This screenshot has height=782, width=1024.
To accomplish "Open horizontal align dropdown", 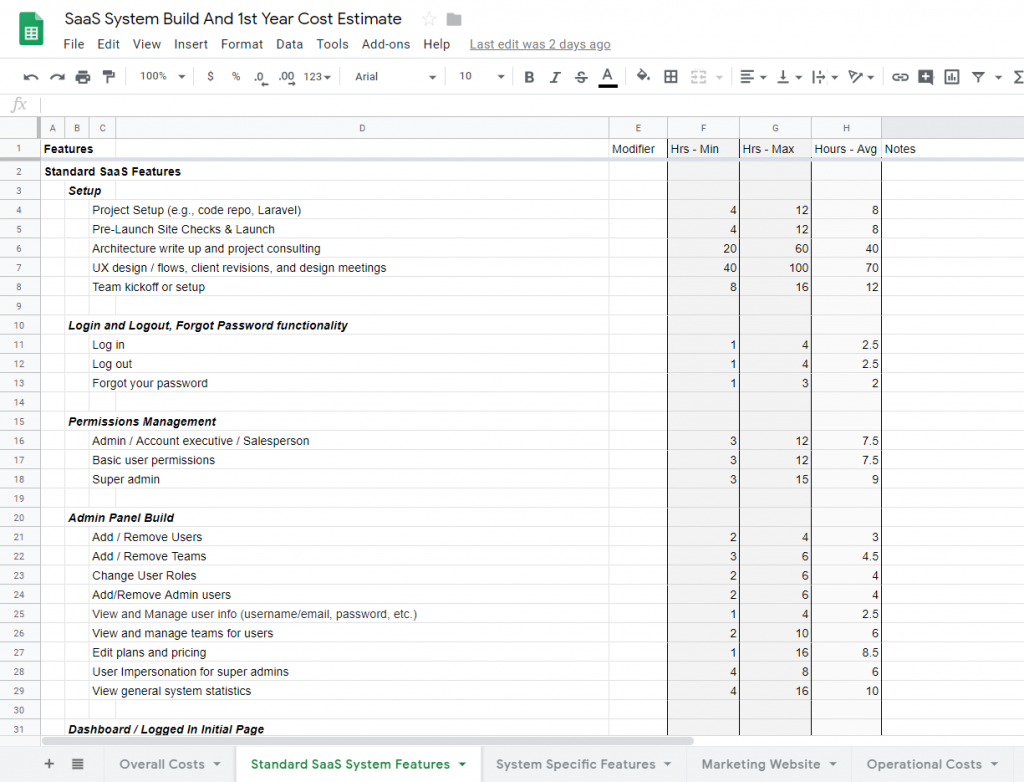I will click(x=753, y=77).
